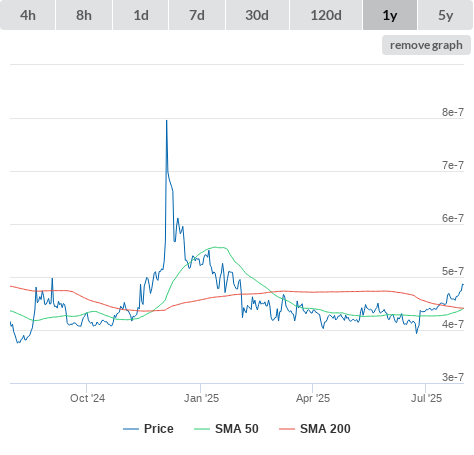Choose the 1d chart interval
Screen dimensions: 474x455
[x=141, y=15]
